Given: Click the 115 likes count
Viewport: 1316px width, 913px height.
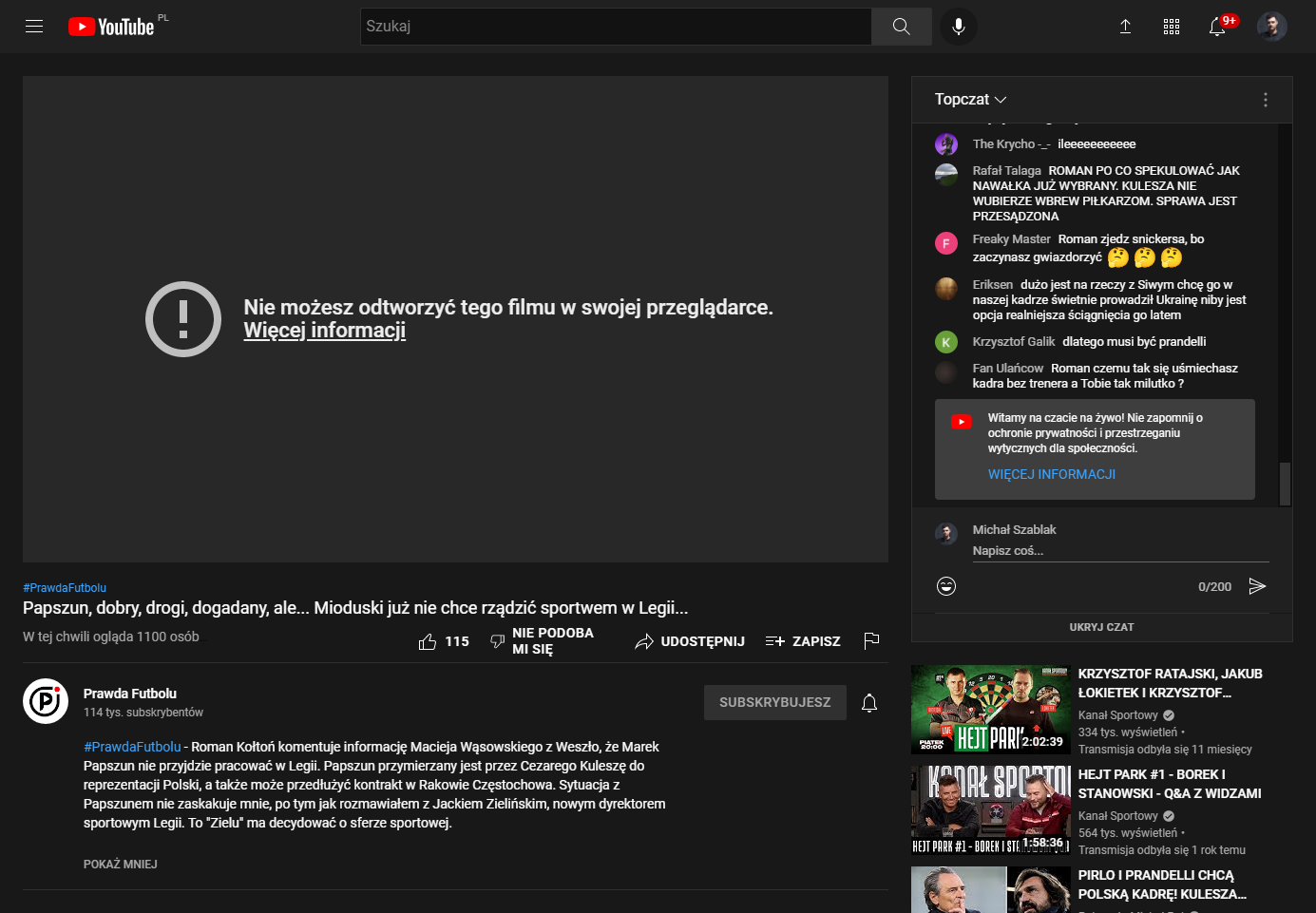Looking at the screenshot, I should [x=457, y=642].
